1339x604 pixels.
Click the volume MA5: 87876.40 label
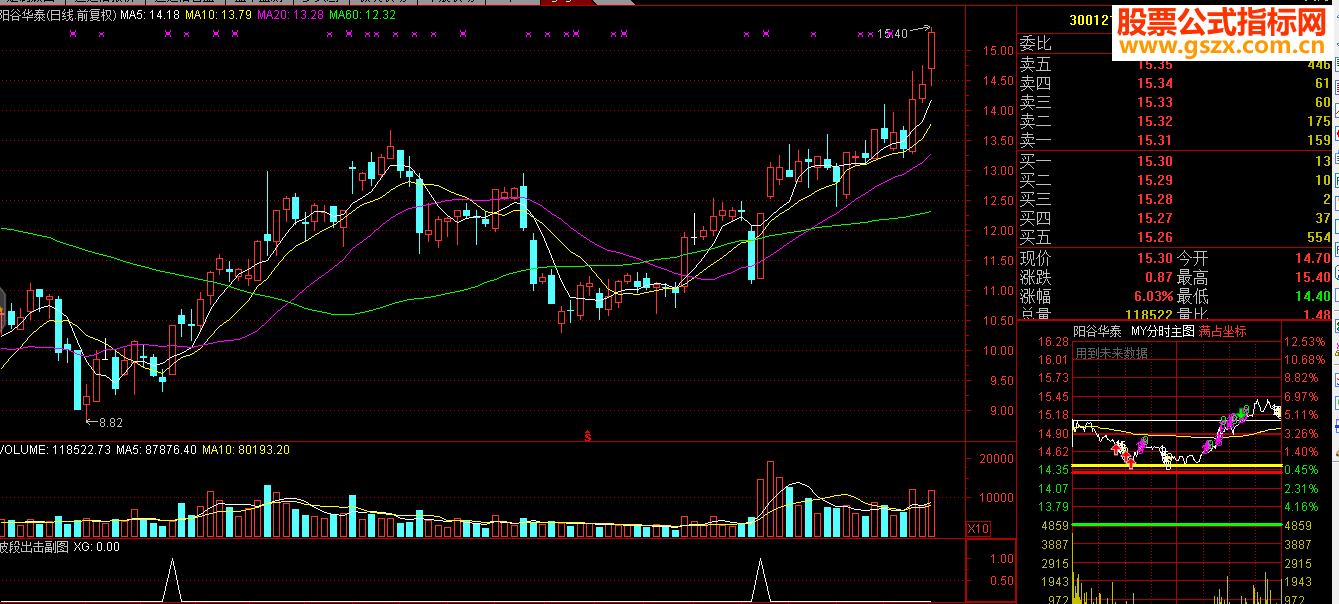pyautogui.click(x=156, y=450)
